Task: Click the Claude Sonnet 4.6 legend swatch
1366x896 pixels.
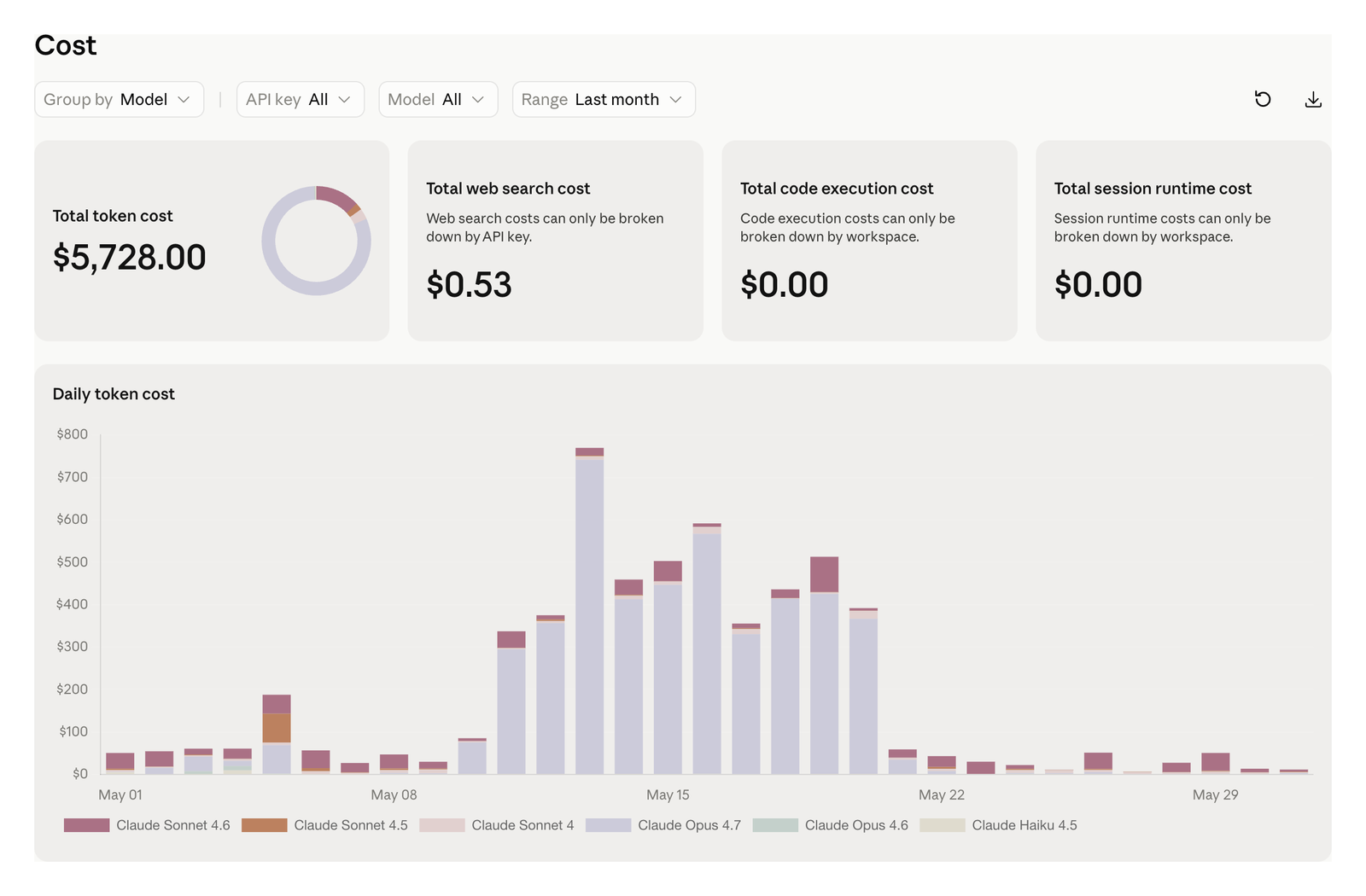Action: point(86,825)
